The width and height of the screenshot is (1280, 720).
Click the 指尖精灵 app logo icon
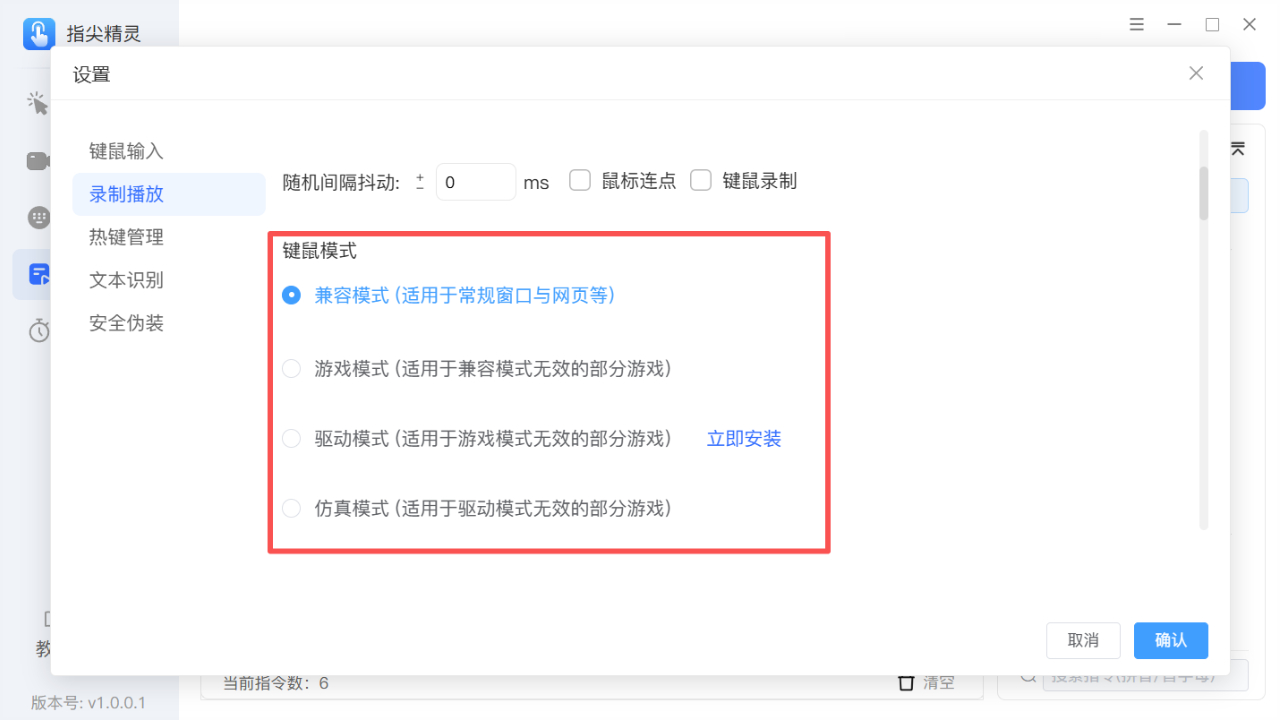tap(39, 34)
